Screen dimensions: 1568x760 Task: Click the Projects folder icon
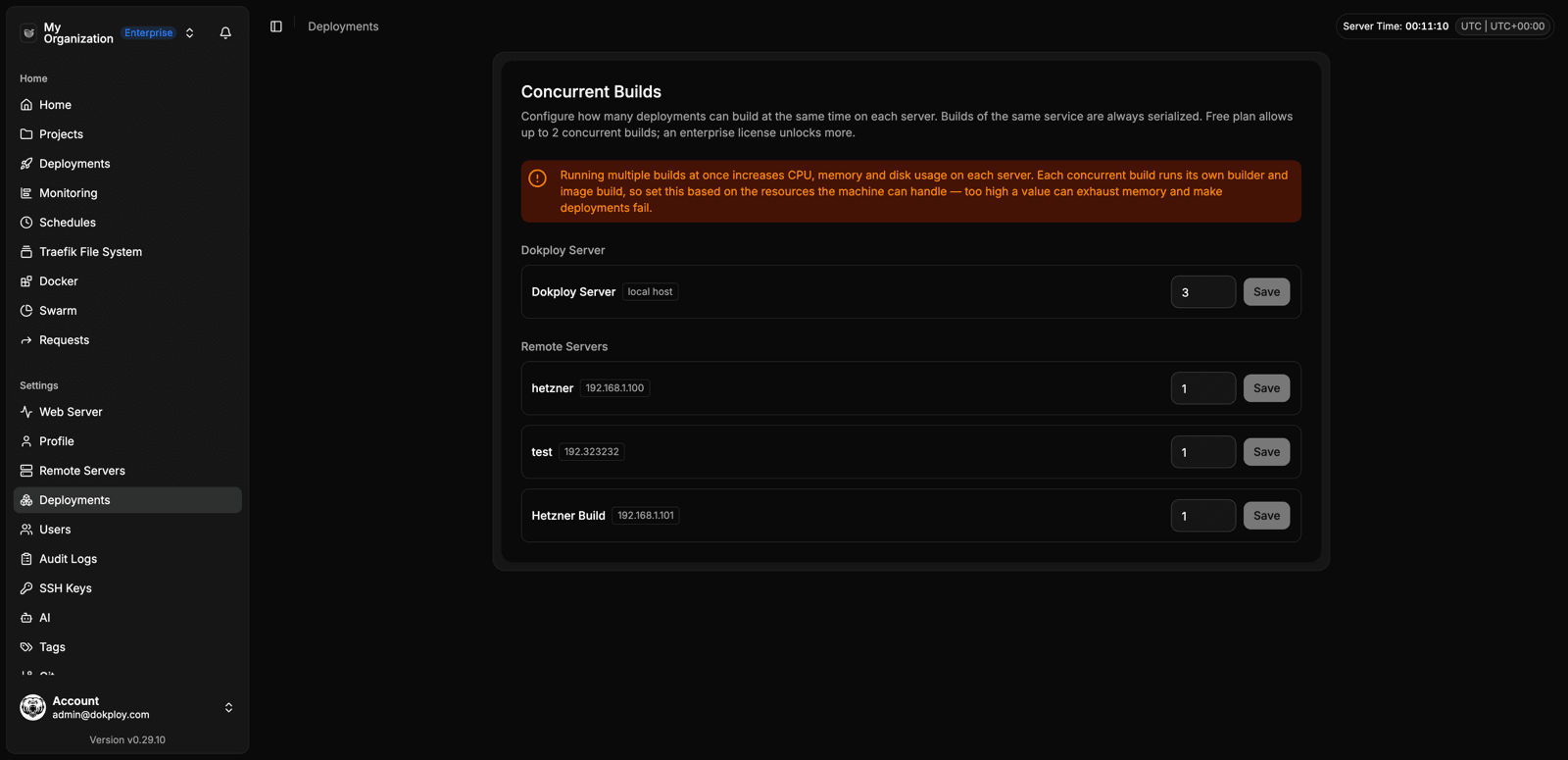[26, 134]
